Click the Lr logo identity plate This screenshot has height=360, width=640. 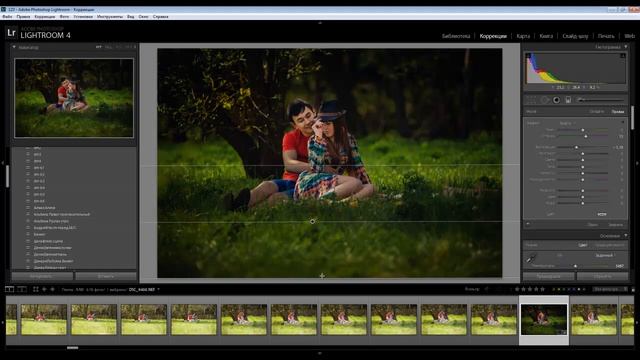(x=11, y=33)
